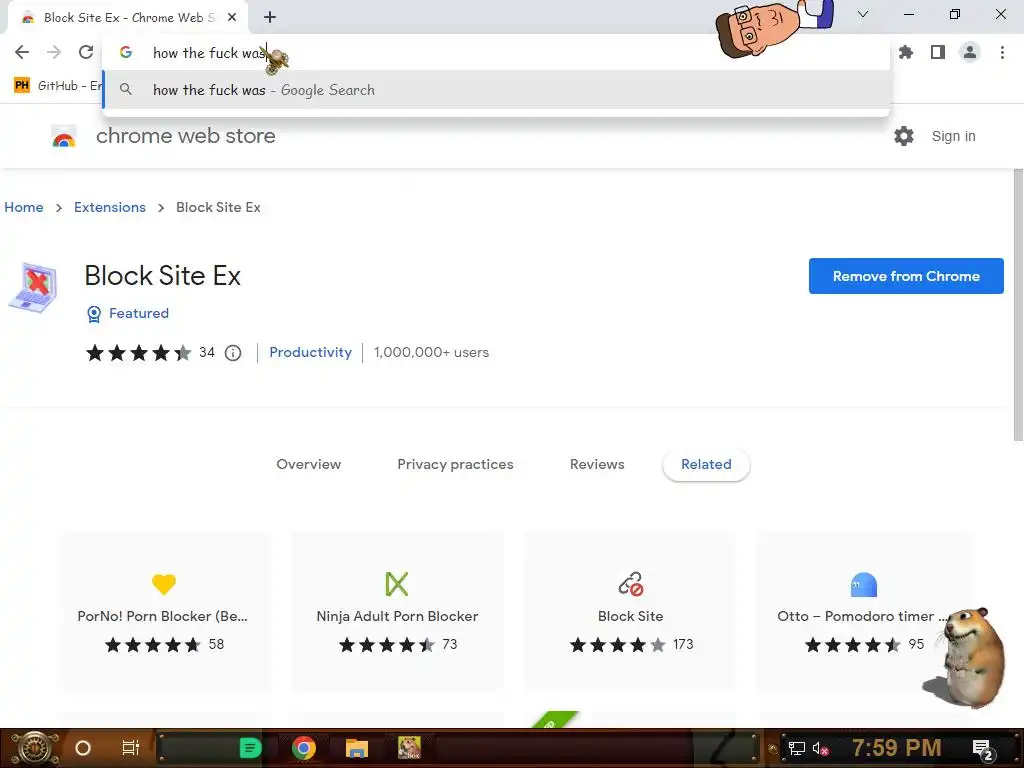The image size is (1024, 768).
Task: Open the Otto Pomodoro timer card
Action: point(863,611)
